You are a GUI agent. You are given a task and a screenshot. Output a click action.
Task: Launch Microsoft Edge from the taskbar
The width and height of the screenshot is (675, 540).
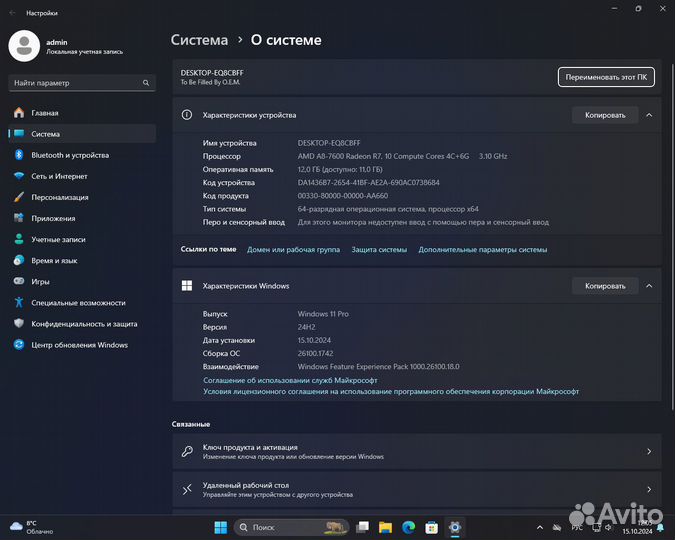(409, 527)
